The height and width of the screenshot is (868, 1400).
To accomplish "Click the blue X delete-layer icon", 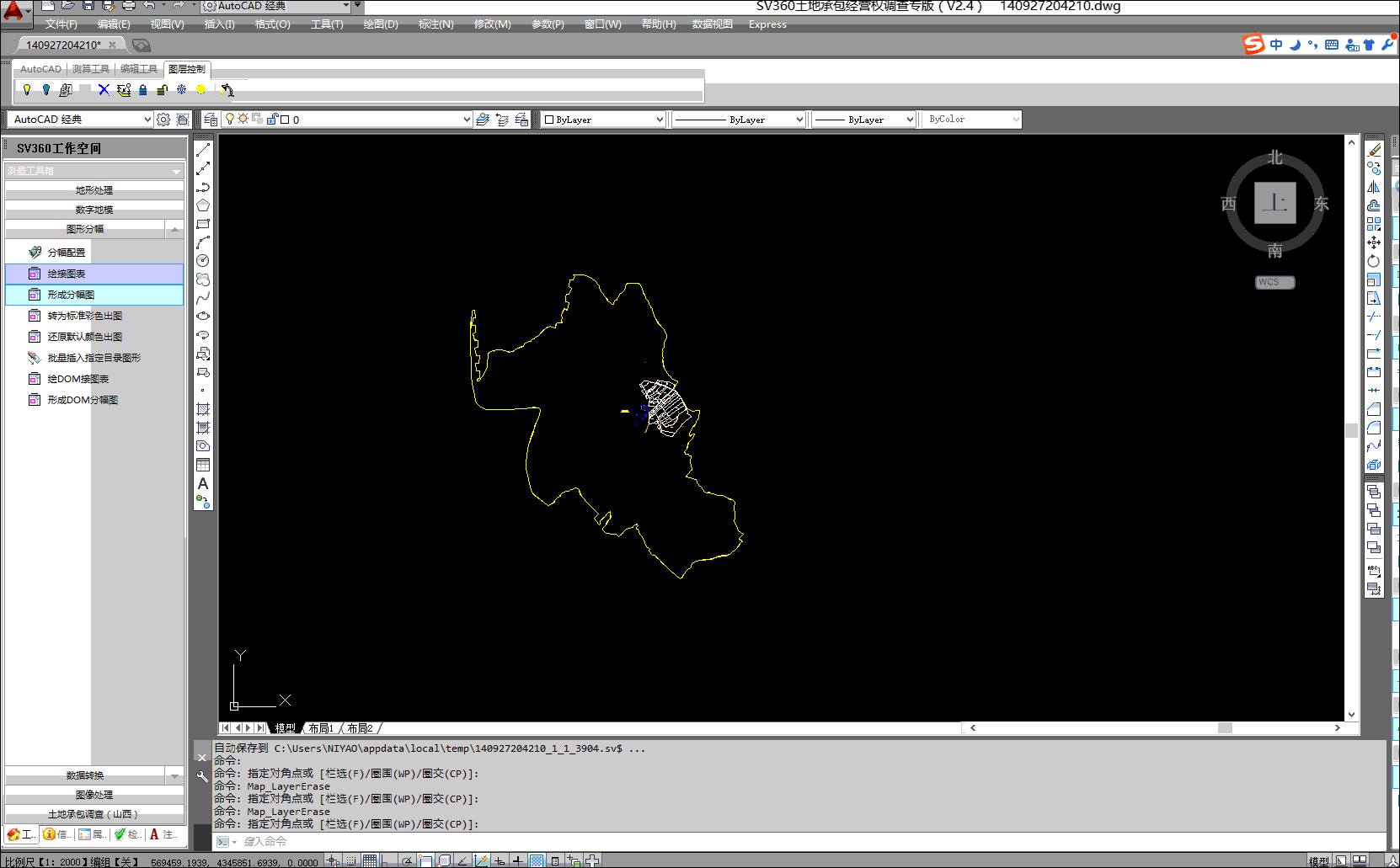I will pos(104,90).
